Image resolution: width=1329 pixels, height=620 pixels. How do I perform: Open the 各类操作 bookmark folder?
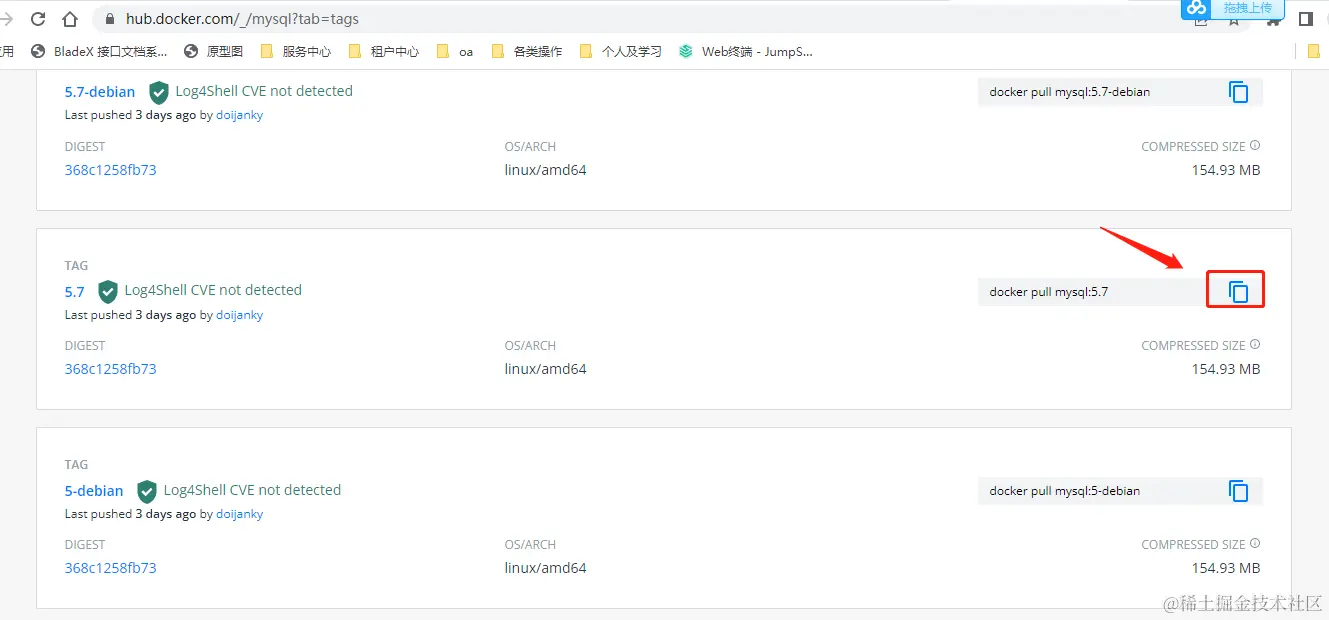click(527, 51)
